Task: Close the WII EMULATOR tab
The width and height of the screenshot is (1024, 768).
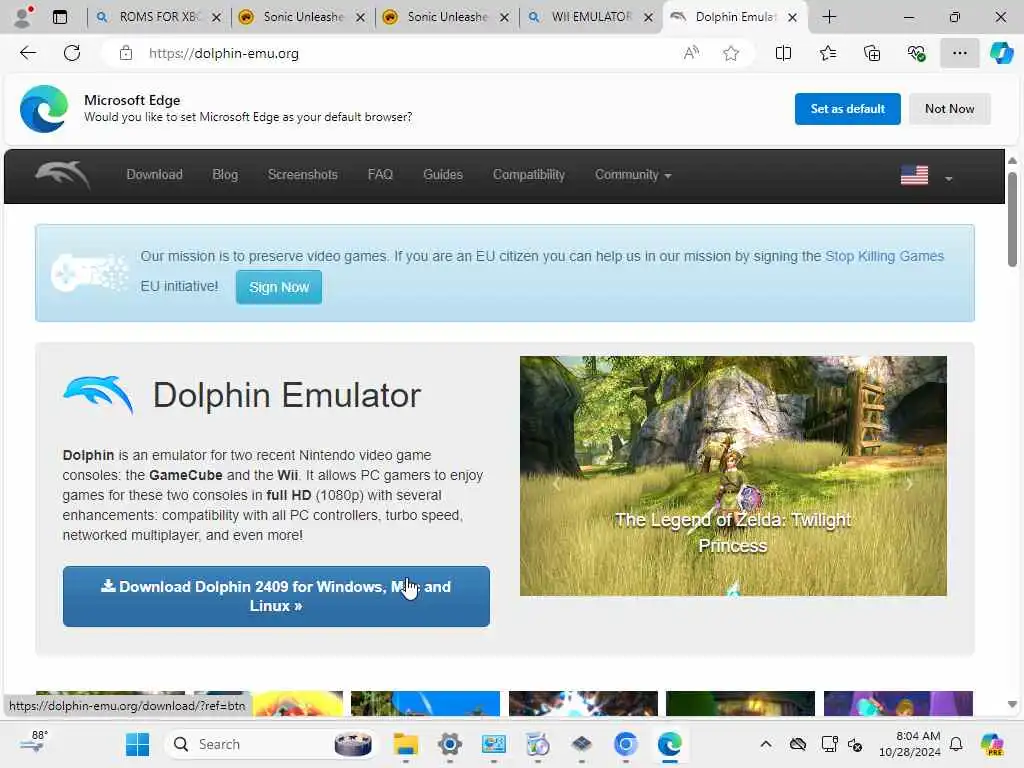Action: coord(648,18)
